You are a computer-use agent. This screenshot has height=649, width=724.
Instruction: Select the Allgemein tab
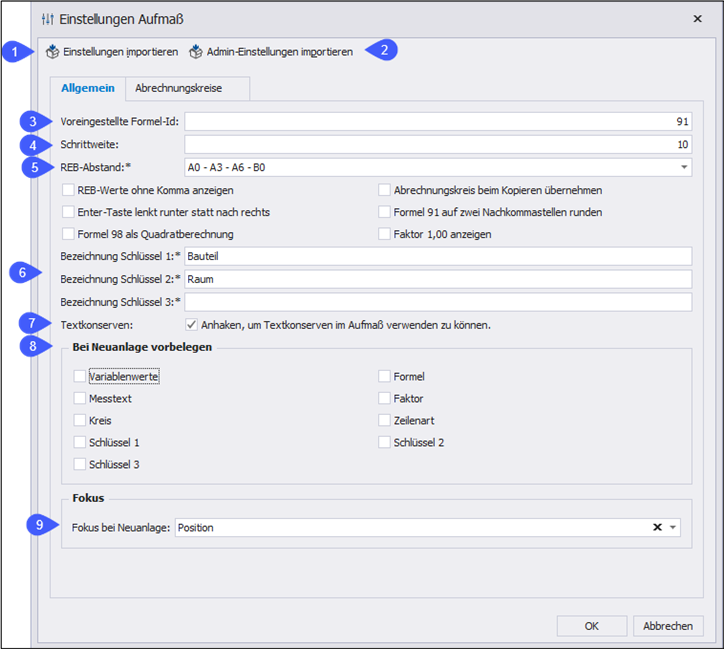coord(87,89)
